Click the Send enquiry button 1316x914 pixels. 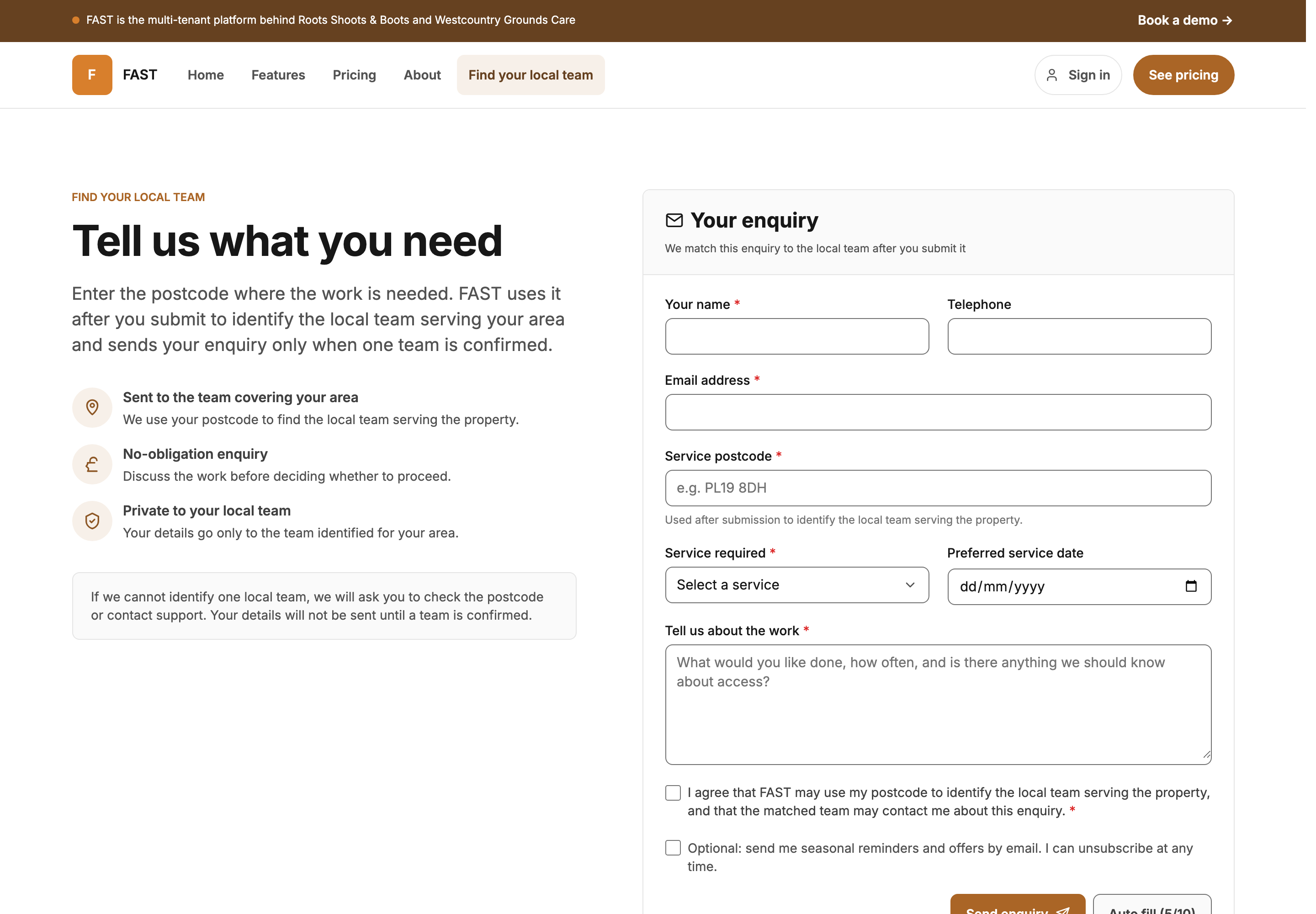[1018, 904]
